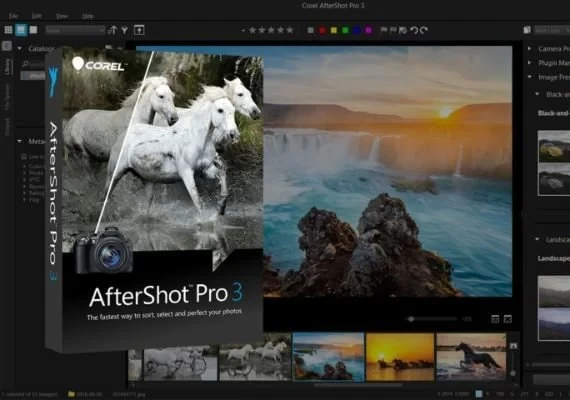This screenshot has height=400, width=570.
Task: Adjust the vertical thumbnail size slider
Action: point(513,364)
